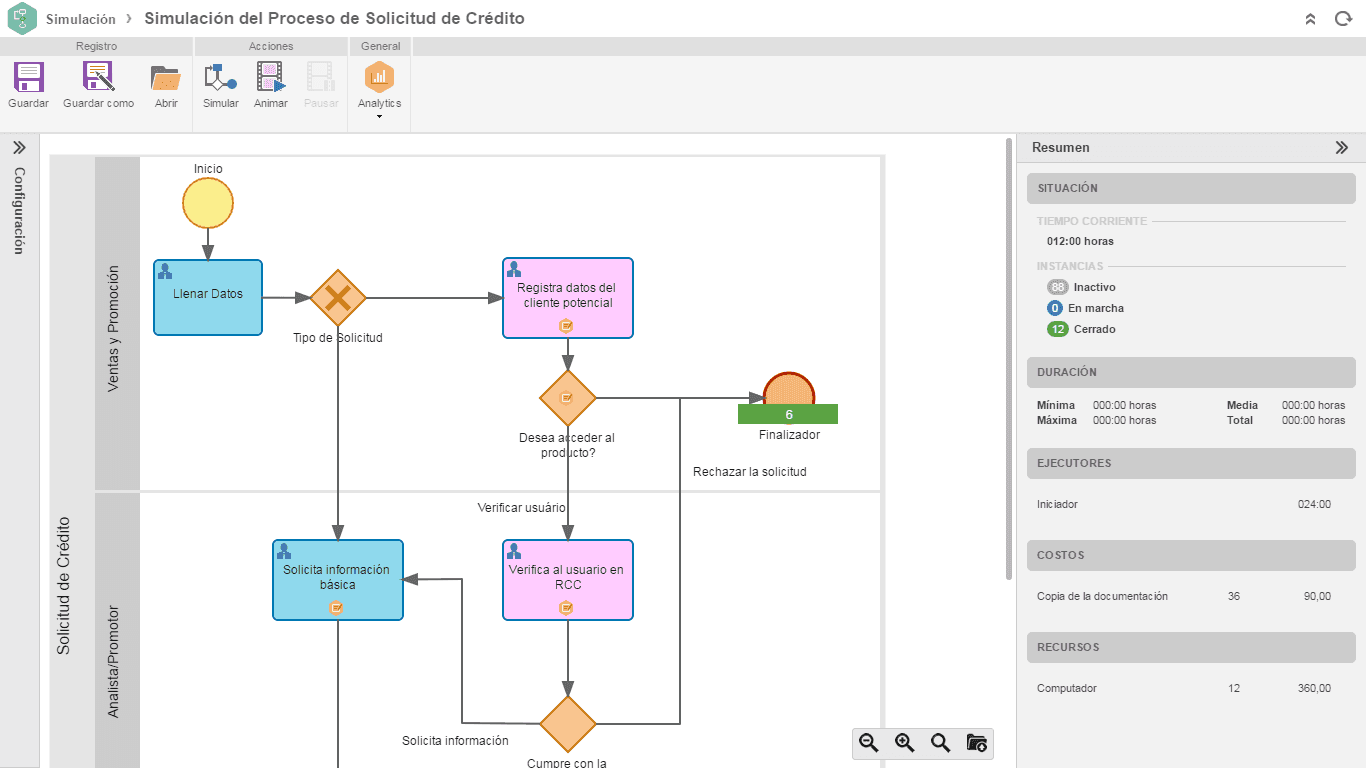
Task: Click the RECURSOS section header
Action: pyautogui.click(x=1191, y=647)
